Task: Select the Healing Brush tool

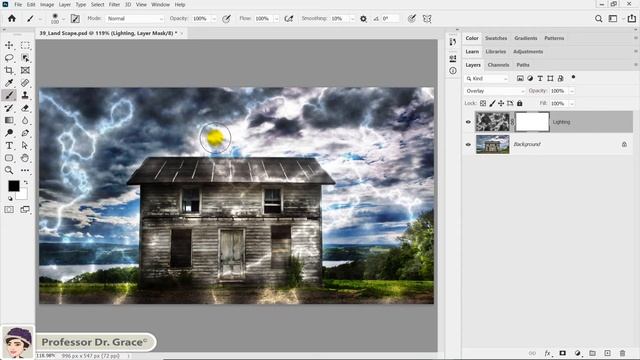Action: point(25,83)
